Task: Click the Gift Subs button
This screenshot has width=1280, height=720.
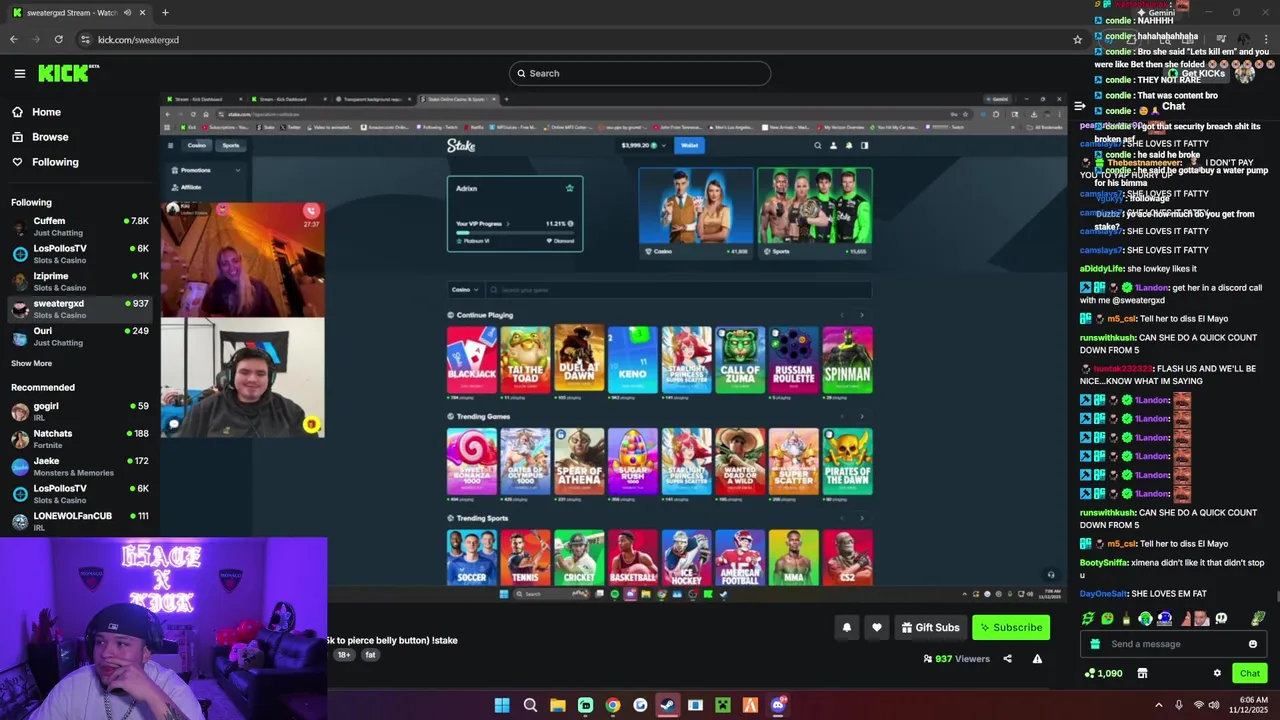Action: click(930, 627)
